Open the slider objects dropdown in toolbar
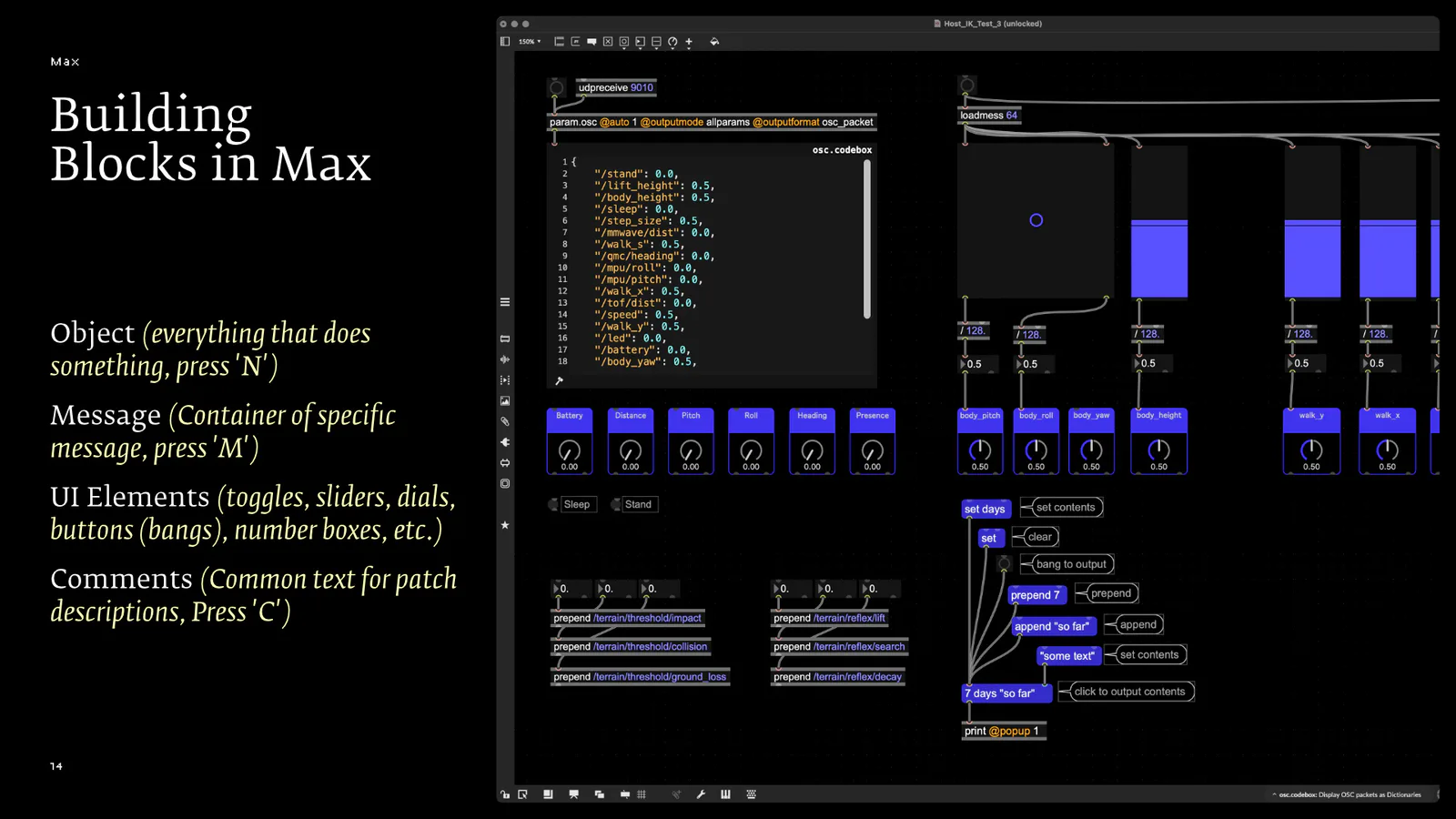Screen dimensions: 1456x819 (656, 42)
